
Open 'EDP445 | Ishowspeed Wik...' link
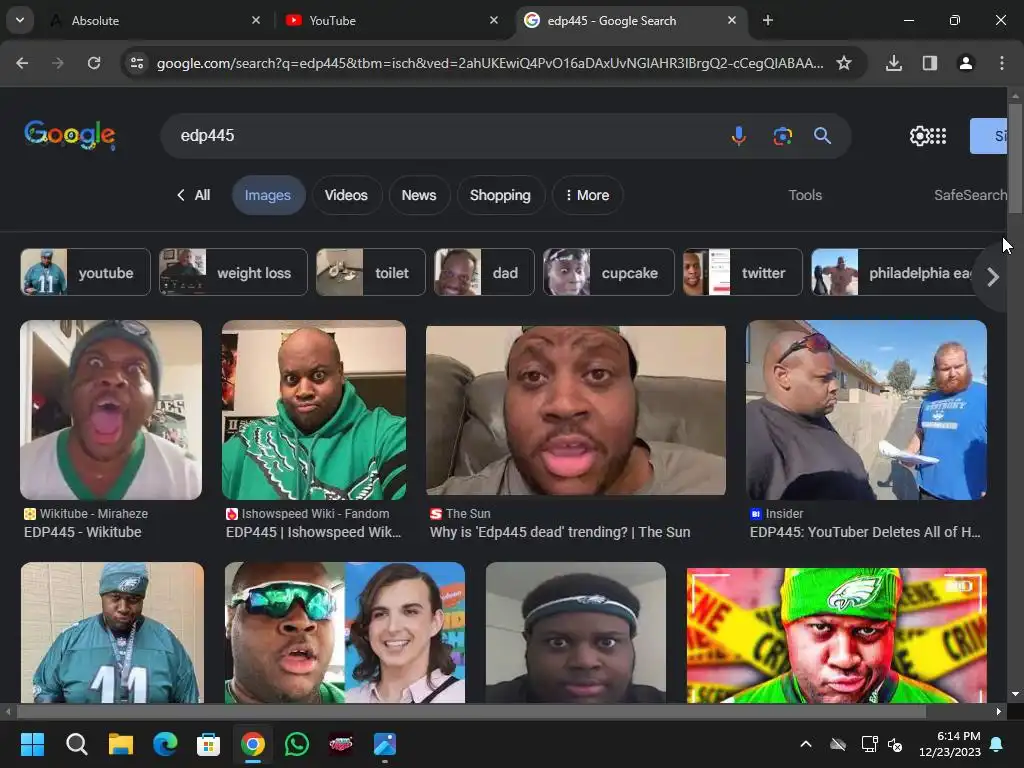coord(313,532)
